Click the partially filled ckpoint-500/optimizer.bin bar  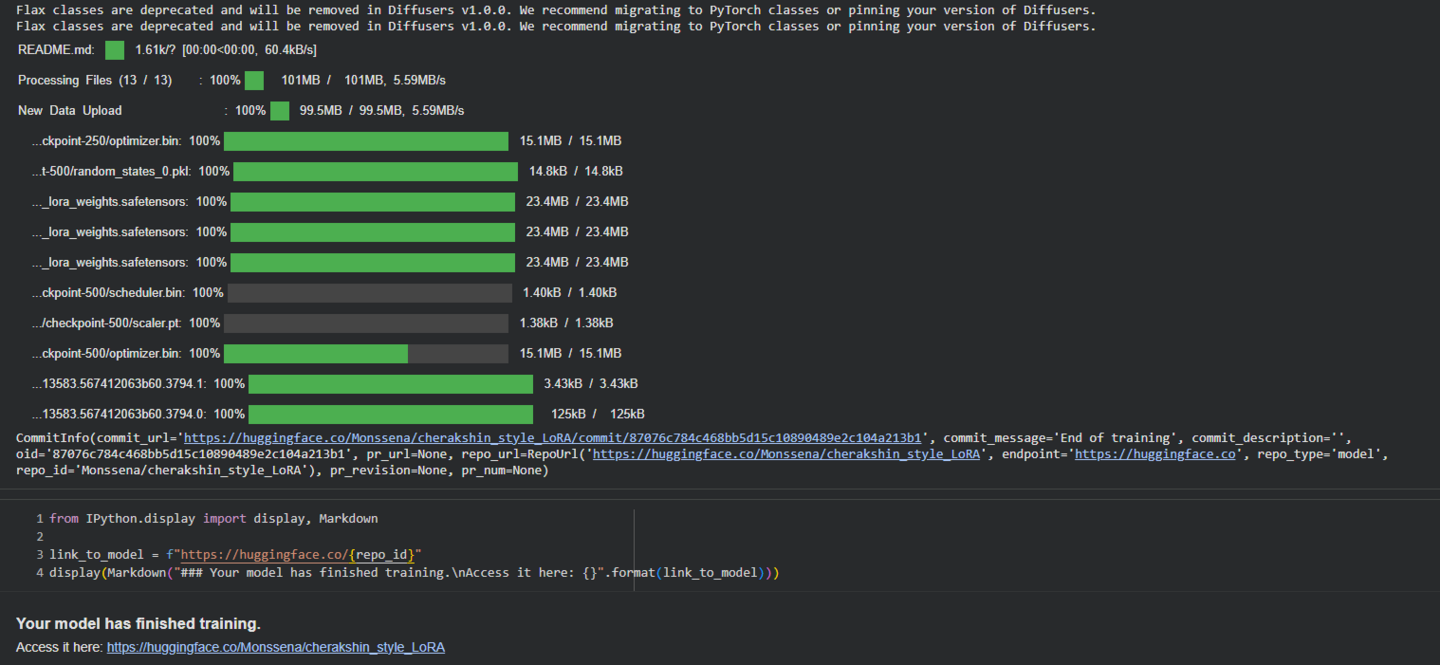[x=366, y=353]
